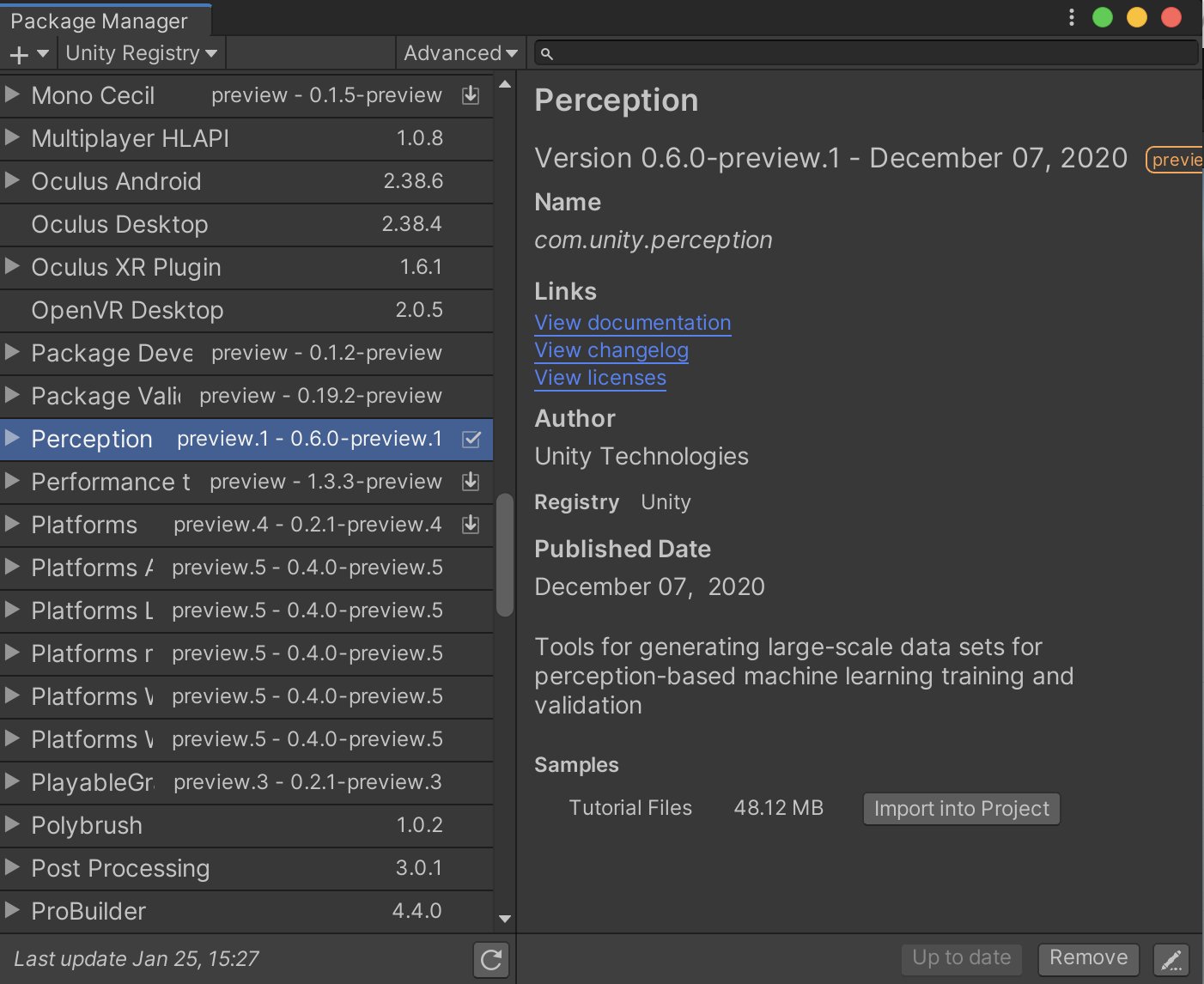This screenshot has height=984, width=1204.
Task: Download the Performance testing package
Action: (x=471, y=482)
